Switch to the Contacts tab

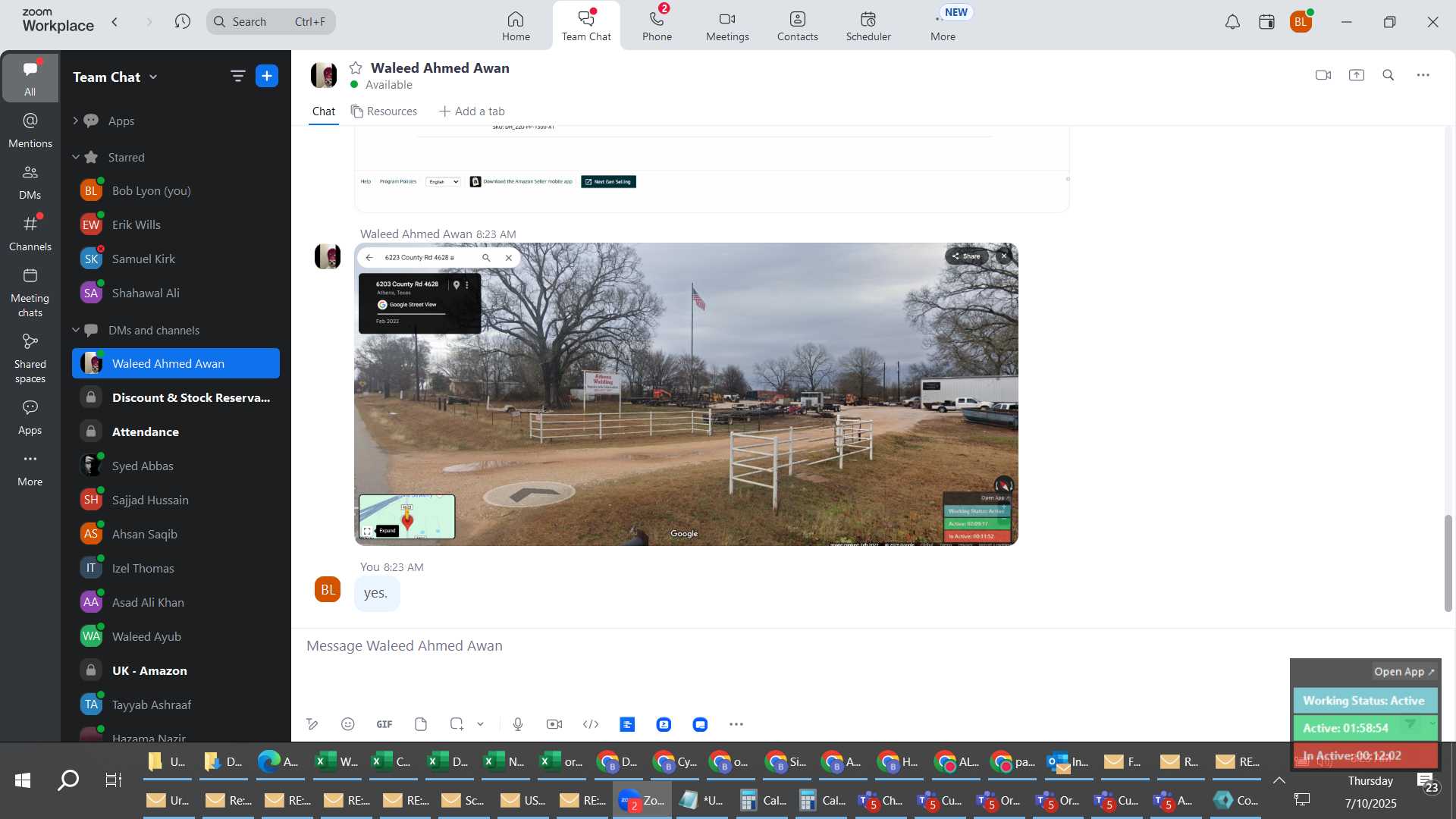tap(797, 26)
